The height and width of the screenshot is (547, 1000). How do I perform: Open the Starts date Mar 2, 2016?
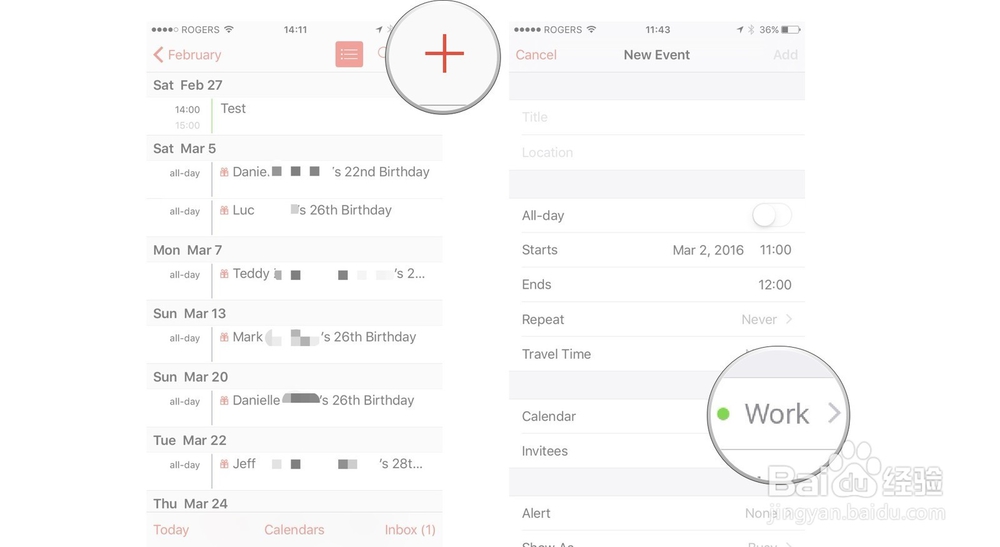(x=708, y=250)
